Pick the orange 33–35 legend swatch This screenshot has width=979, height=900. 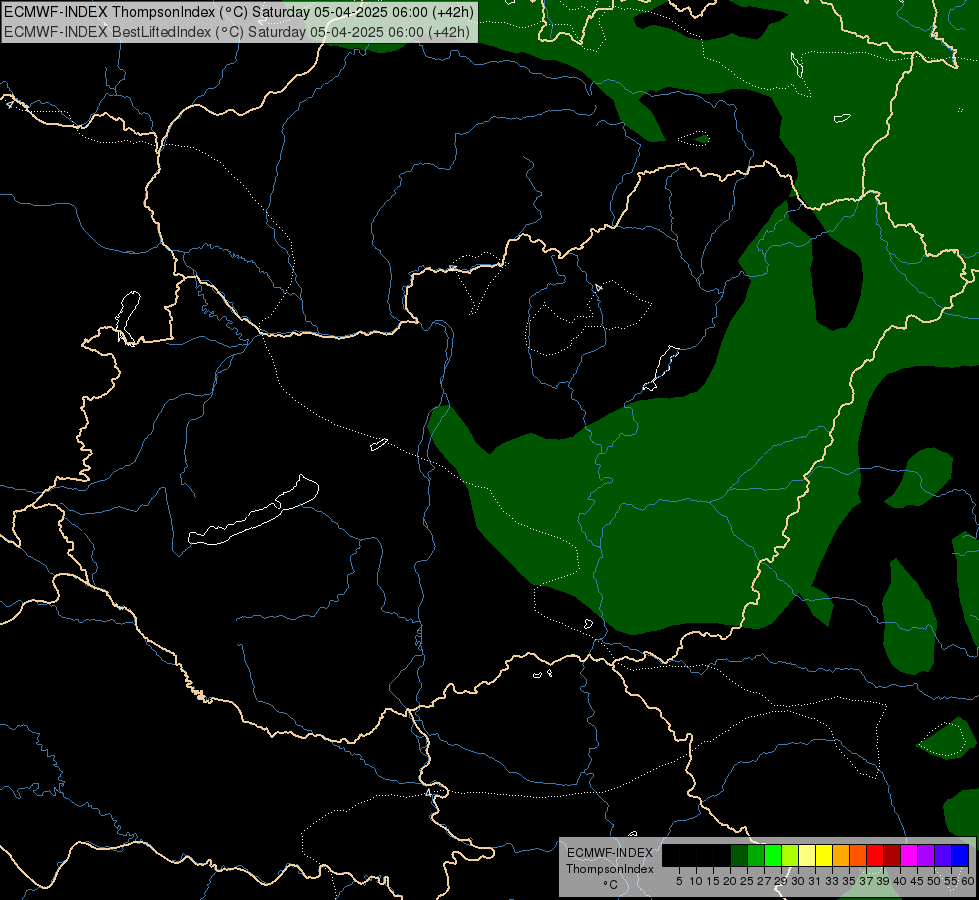pyautogui.click(x=841, y=855)
